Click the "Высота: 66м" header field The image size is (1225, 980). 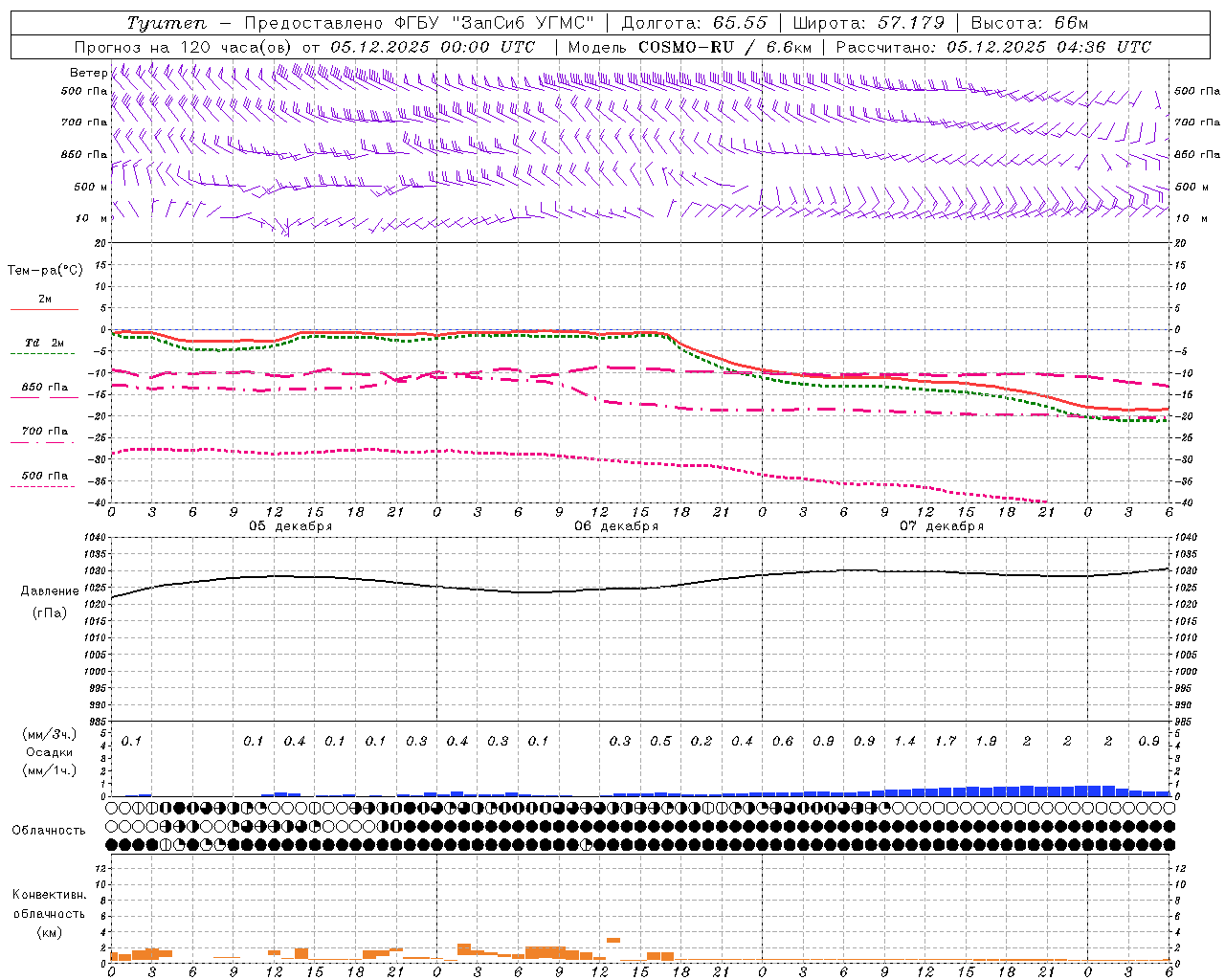pyautogui.click(x=1030, y=23)
